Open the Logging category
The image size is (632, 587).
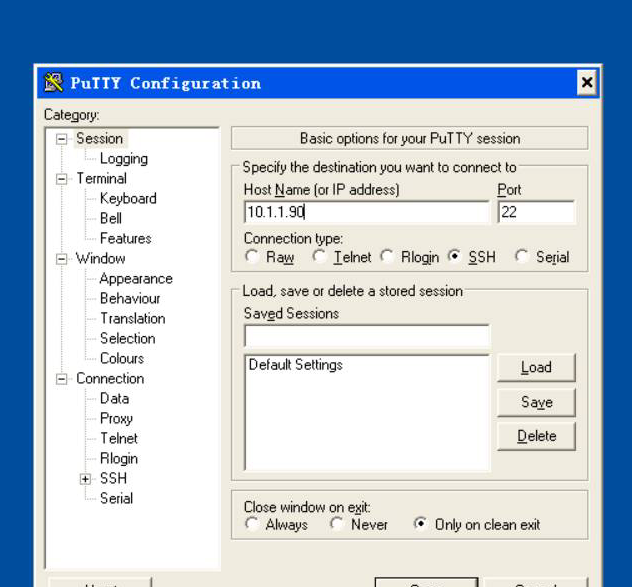(124, 159)
